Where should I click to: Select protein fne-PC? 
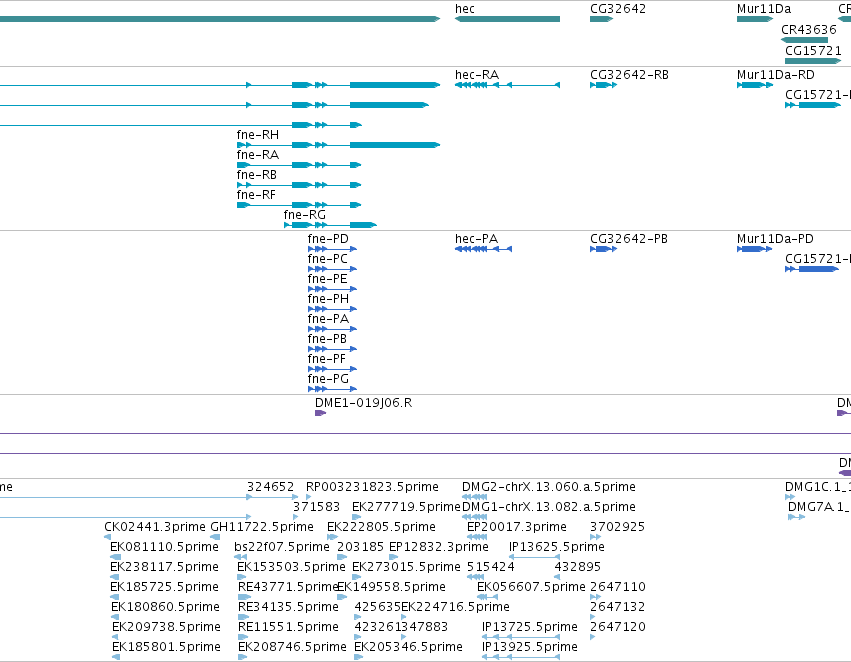click(332, 269)
